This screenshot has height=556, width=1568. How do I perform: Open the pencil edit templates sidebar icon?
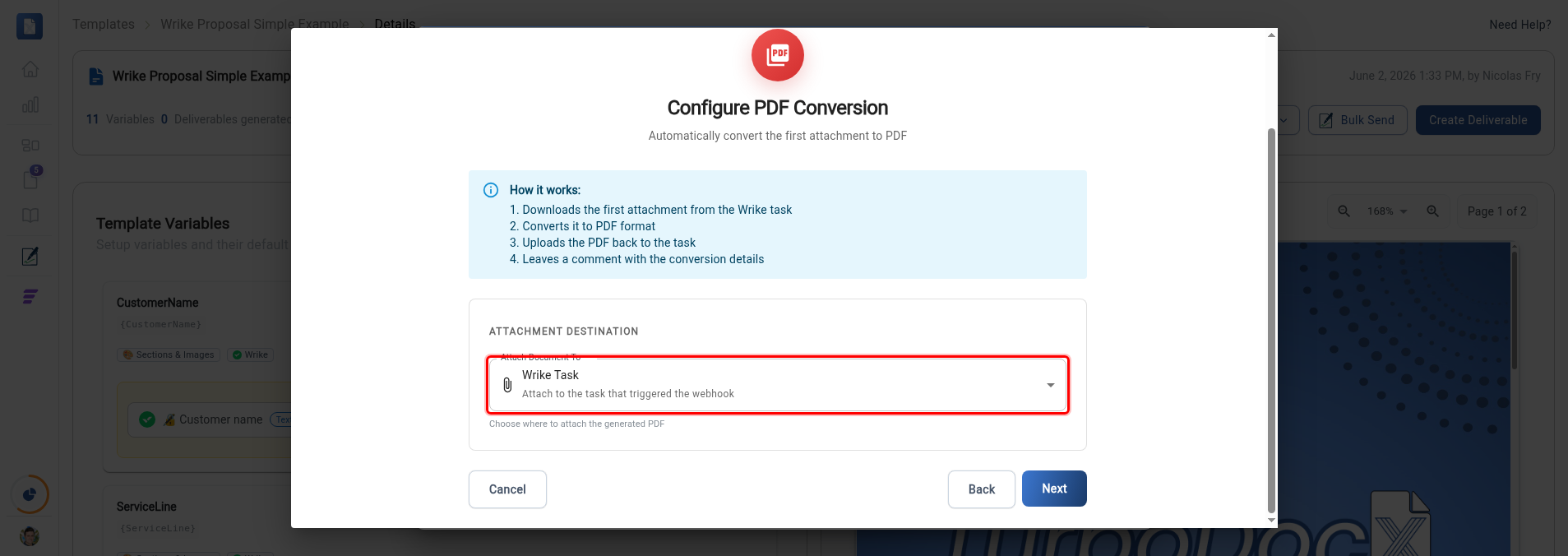coord(30,256)
